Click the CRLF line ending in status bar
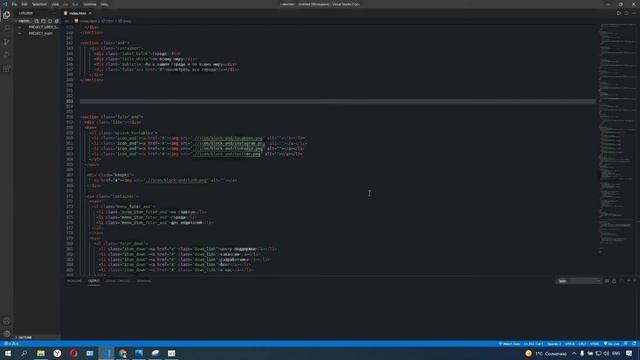640x360 pixels. (x=582, y=344)
